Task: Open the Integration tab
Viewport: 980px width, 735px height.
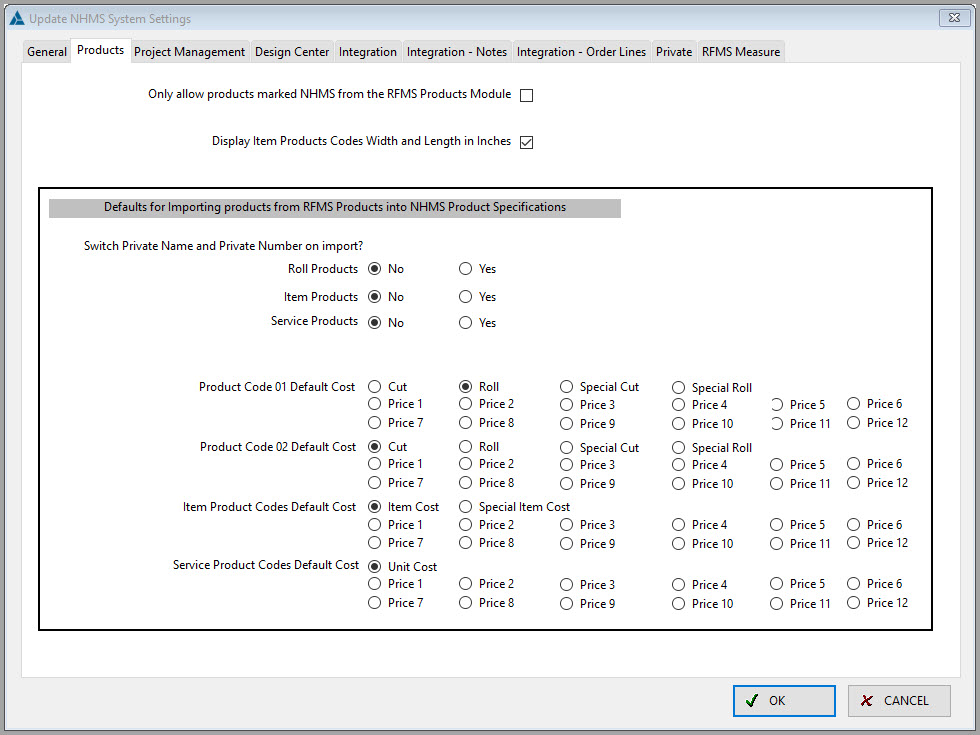Action: (x=368, y=52)
